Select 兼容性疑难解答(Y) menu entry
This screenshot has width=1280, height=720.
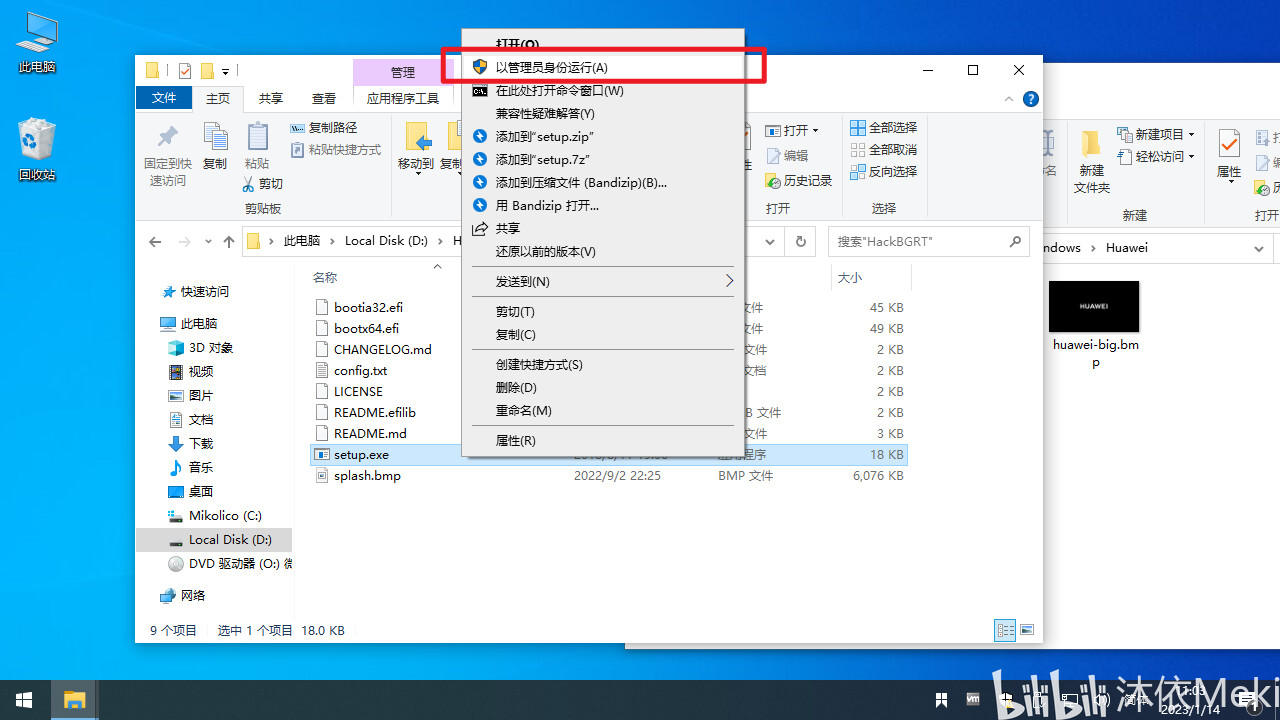coord(603,113)
